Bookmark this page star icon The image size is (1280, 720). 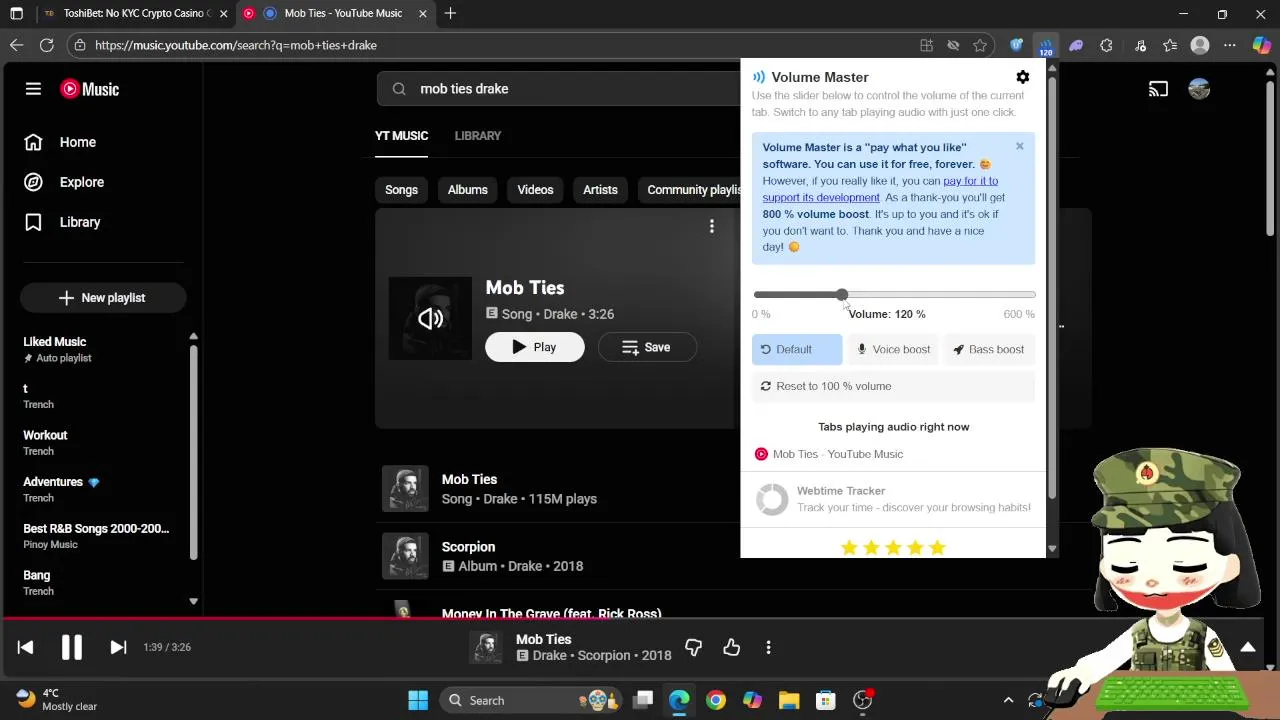(x=980, y=45)
